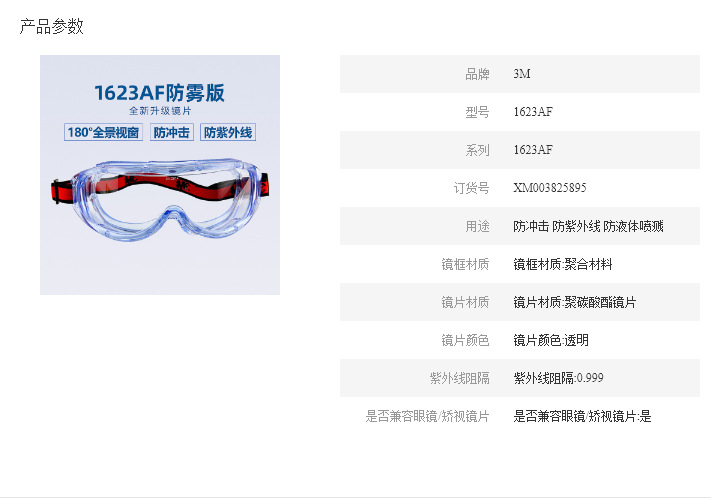Select 镜片颜色:透明 value

[x=551, y=341]
